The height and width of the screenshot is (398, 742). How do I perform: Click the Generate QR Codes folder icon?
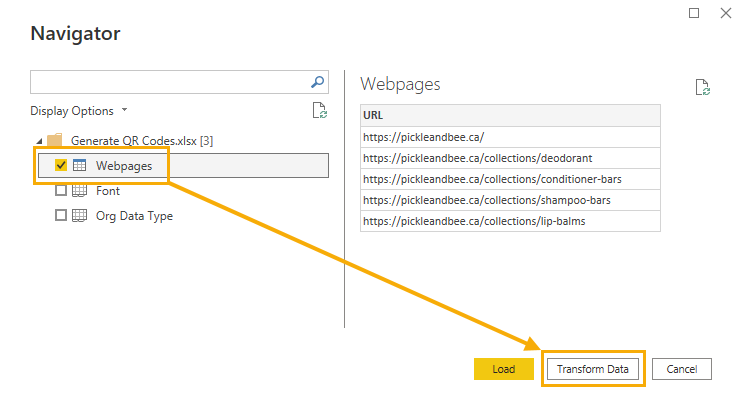[x=55, y=140]
